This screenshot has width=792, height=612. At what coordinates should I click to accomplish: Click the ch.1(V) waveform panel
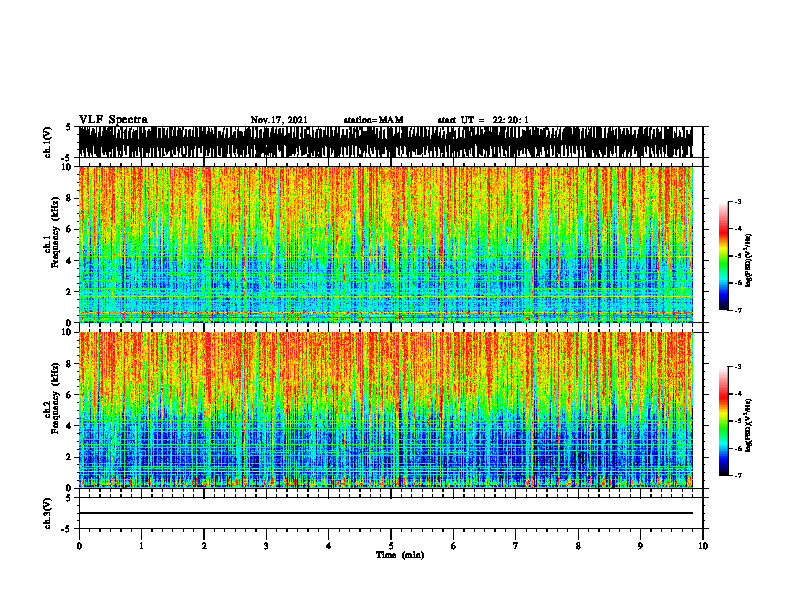(x=386, y=142)
